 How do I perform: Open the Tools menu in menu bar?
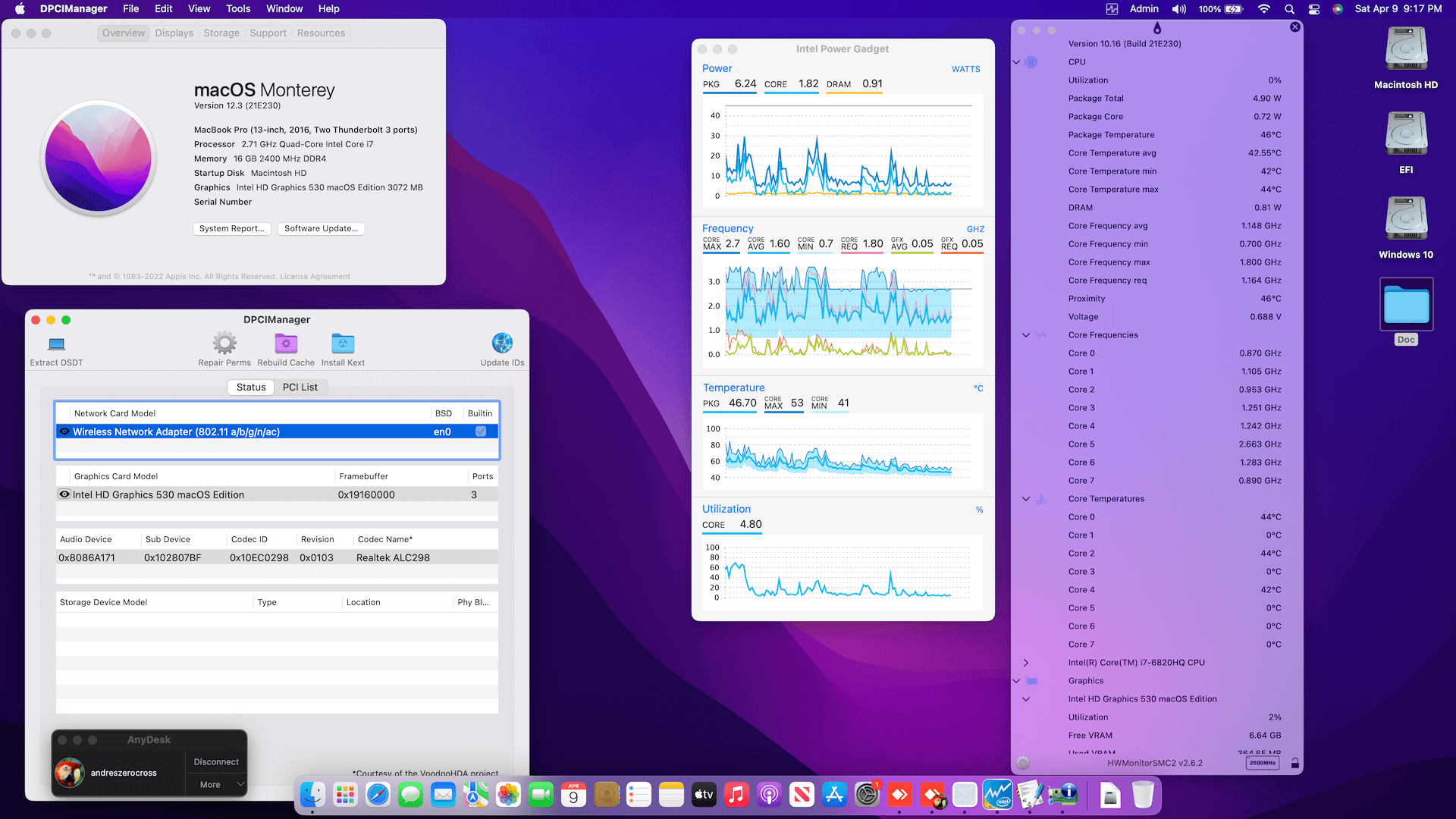pos(238,9)
